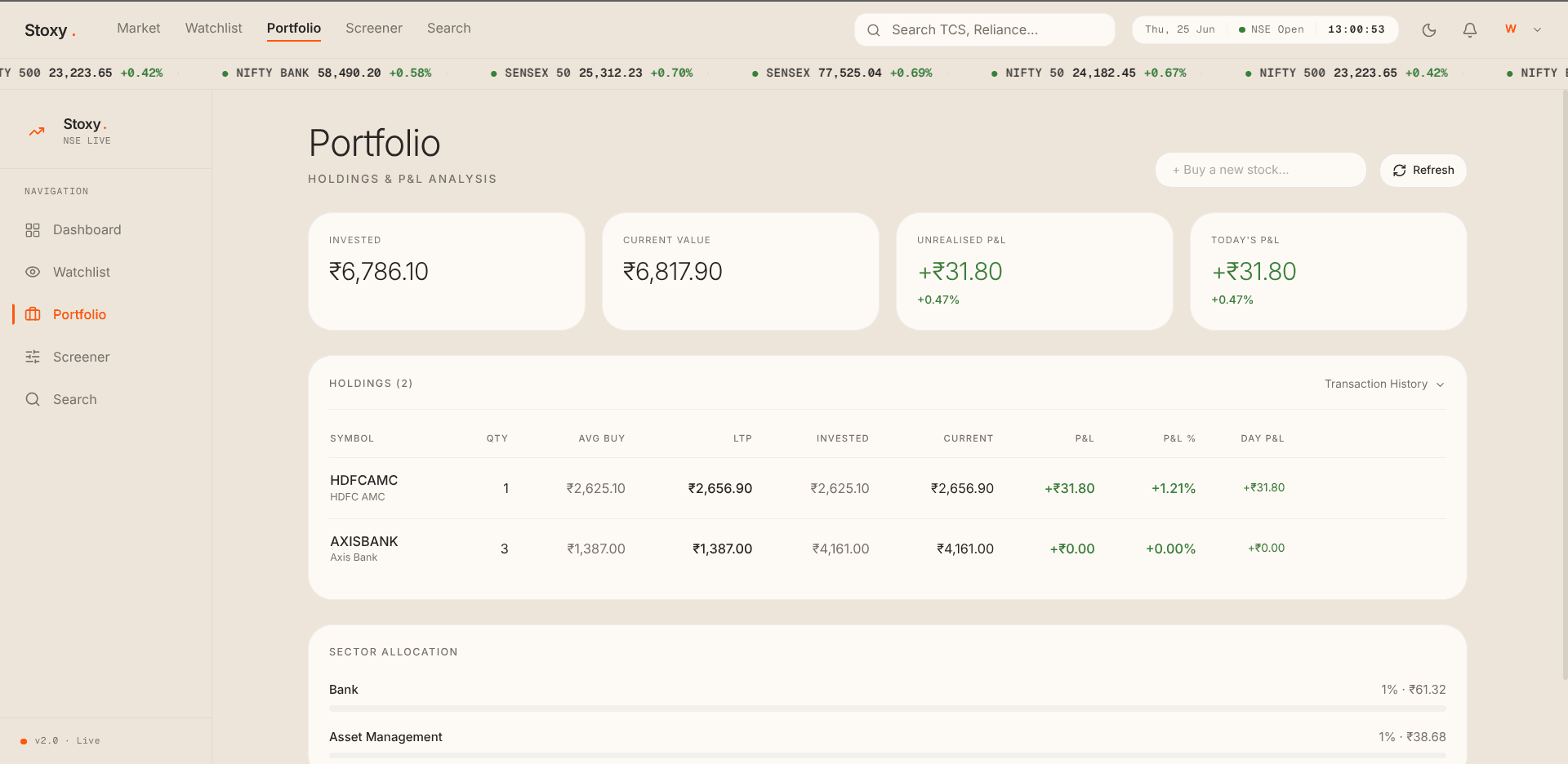Click the search magnifier icon in top bar
The height and width of the screenshot is (764, 1568).
874,30
